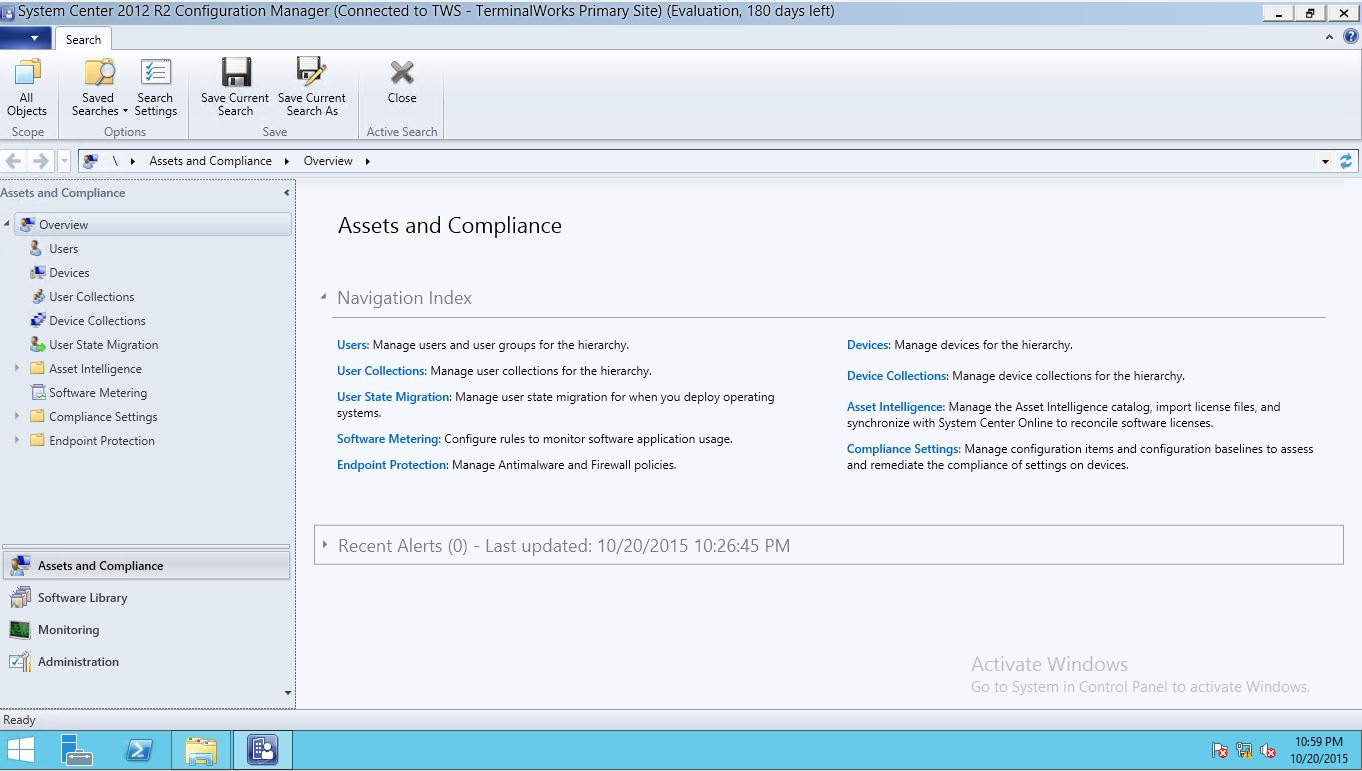Image resolution: width=1362 pixels, height=771 pixels.
Task: Switch to the Administration workspace
Action: coord(146,662)
